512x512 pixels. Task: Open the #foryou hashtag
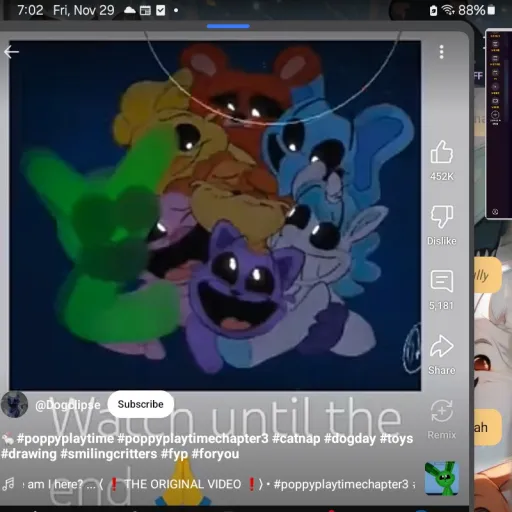[x=215, y=454]
